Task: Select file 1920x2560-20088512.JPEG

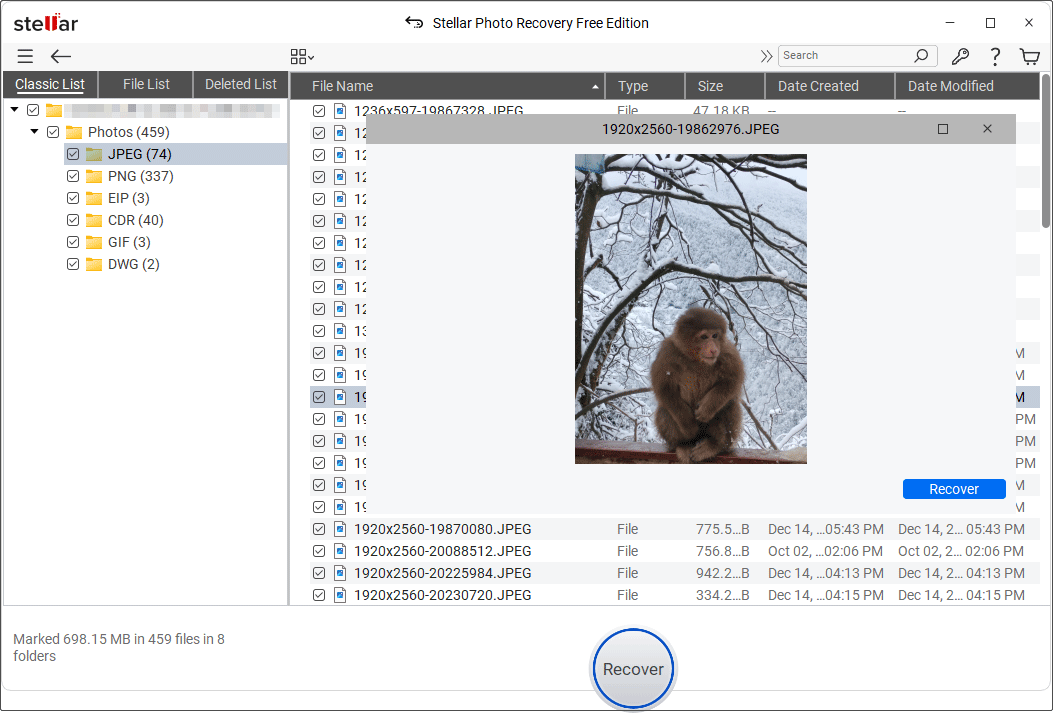Action: (443, 552)
